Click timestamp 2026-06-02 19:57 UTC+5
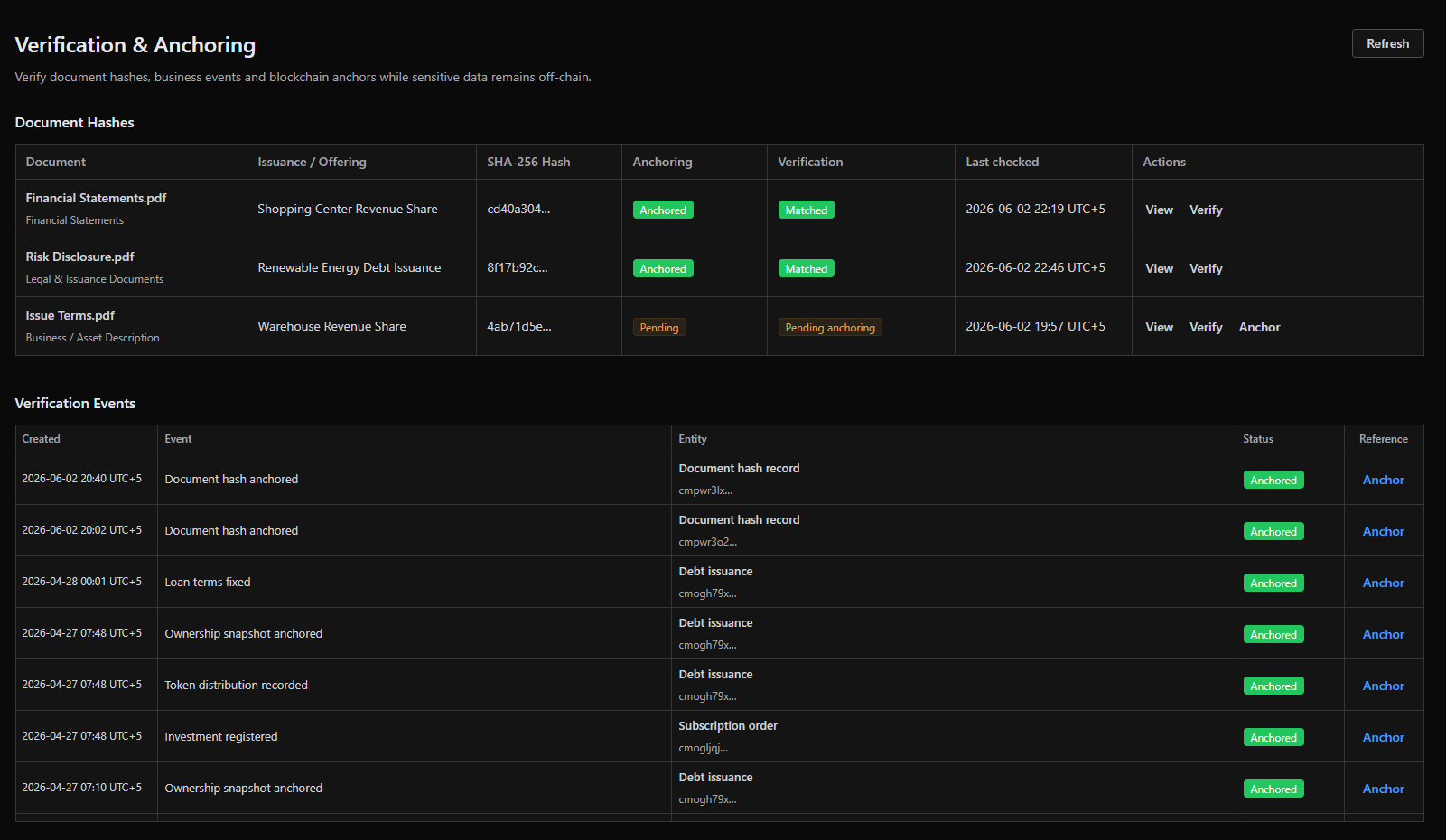 1035,326
